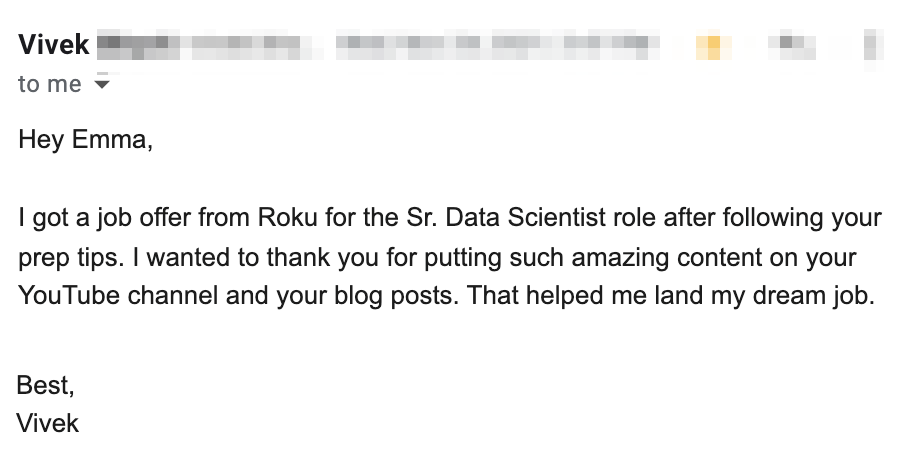Click the "Best," closing line

[45, 385]
